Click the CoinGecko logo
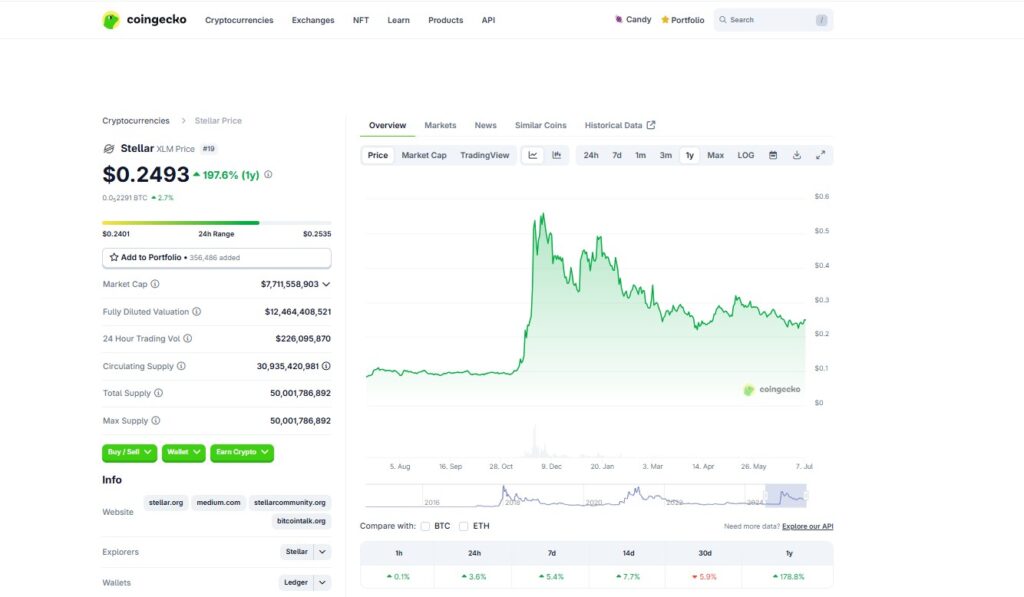This screenshot has height=597, width=1024. [x=144, y=20]
